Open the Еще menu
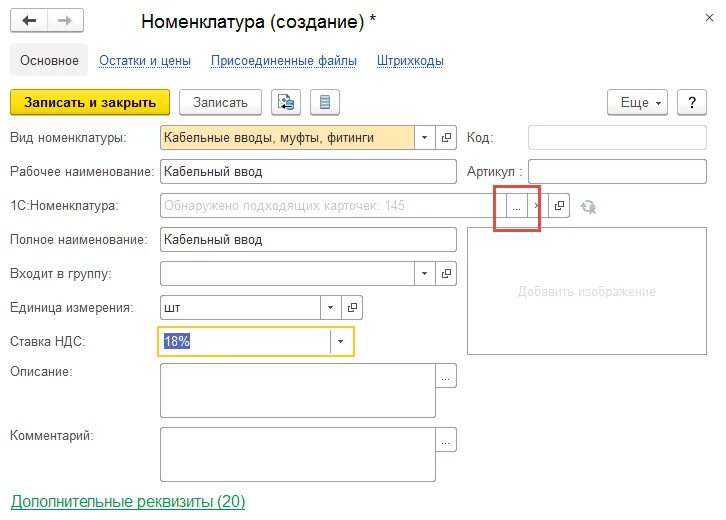This screenshot has height=520, width=726. coord(637,102)
